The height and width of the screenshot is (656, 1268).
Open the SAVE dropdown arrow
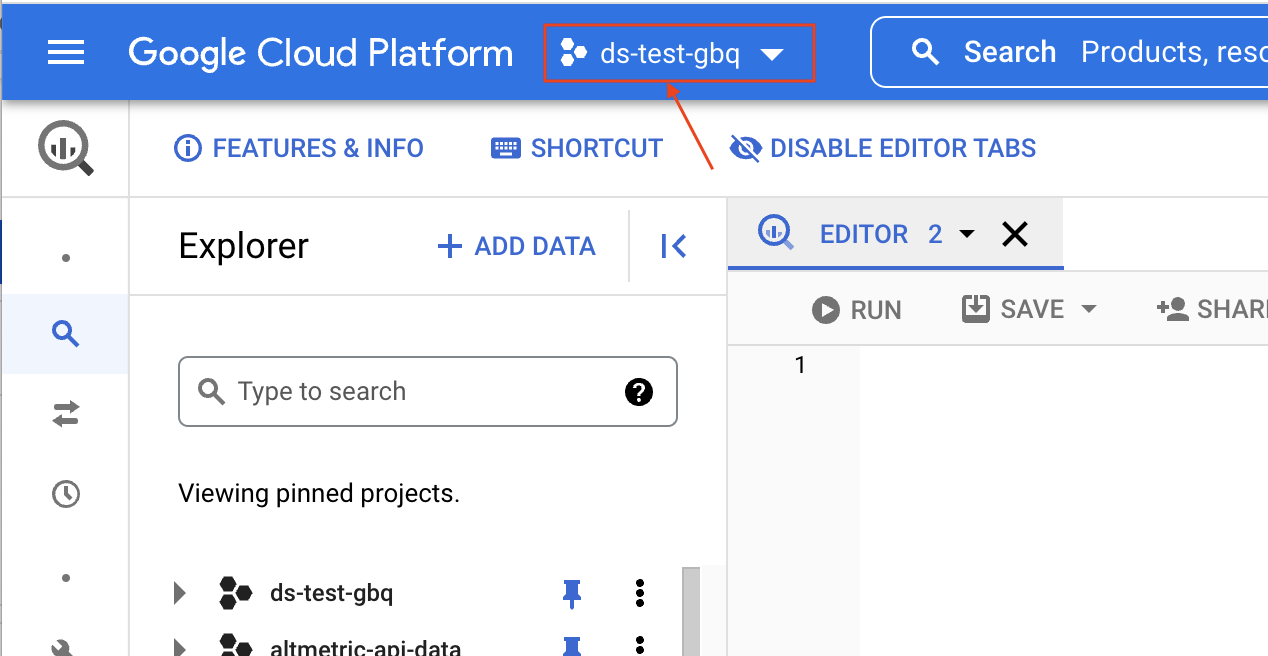point(1088,309)
